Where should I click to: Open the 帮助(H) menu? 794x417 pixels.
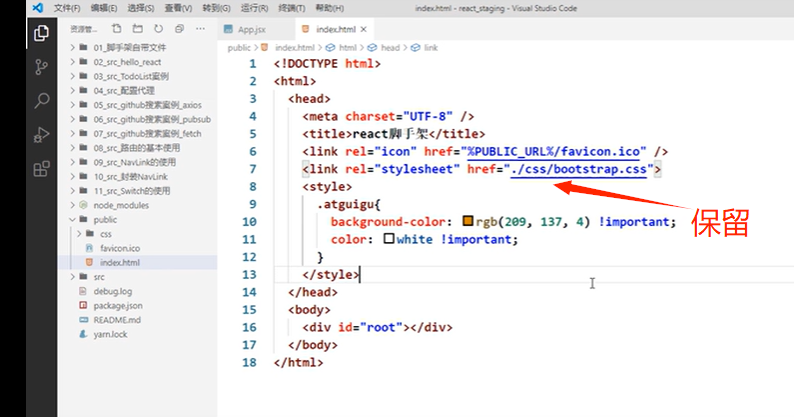click(x=330, y=8)
